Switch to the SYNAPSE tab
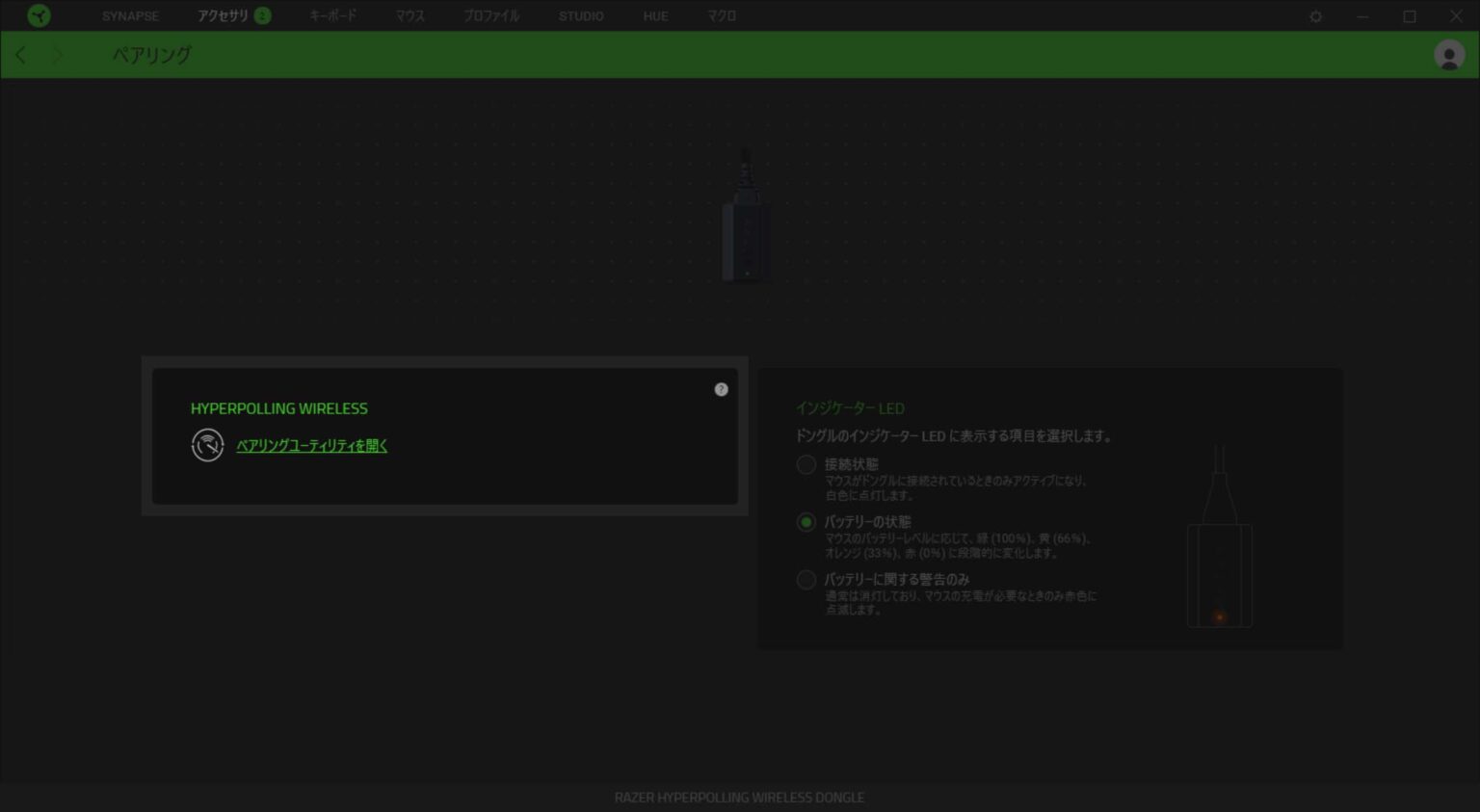1480x812 pixels. click(130, 15)
